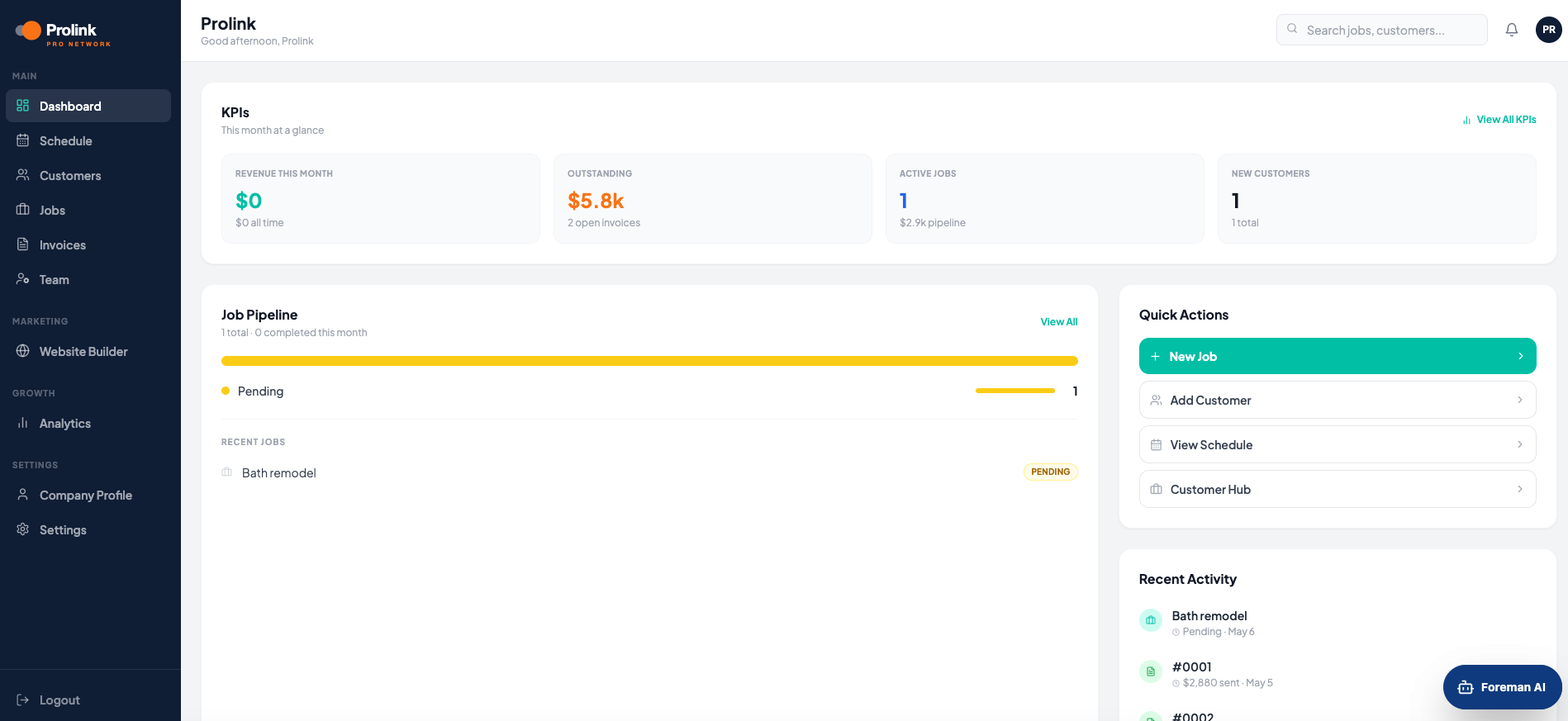Open Customer Hub quick action
This screenshot has height=721, width=1568.
pyautogui.click(x=1338, y=490)
